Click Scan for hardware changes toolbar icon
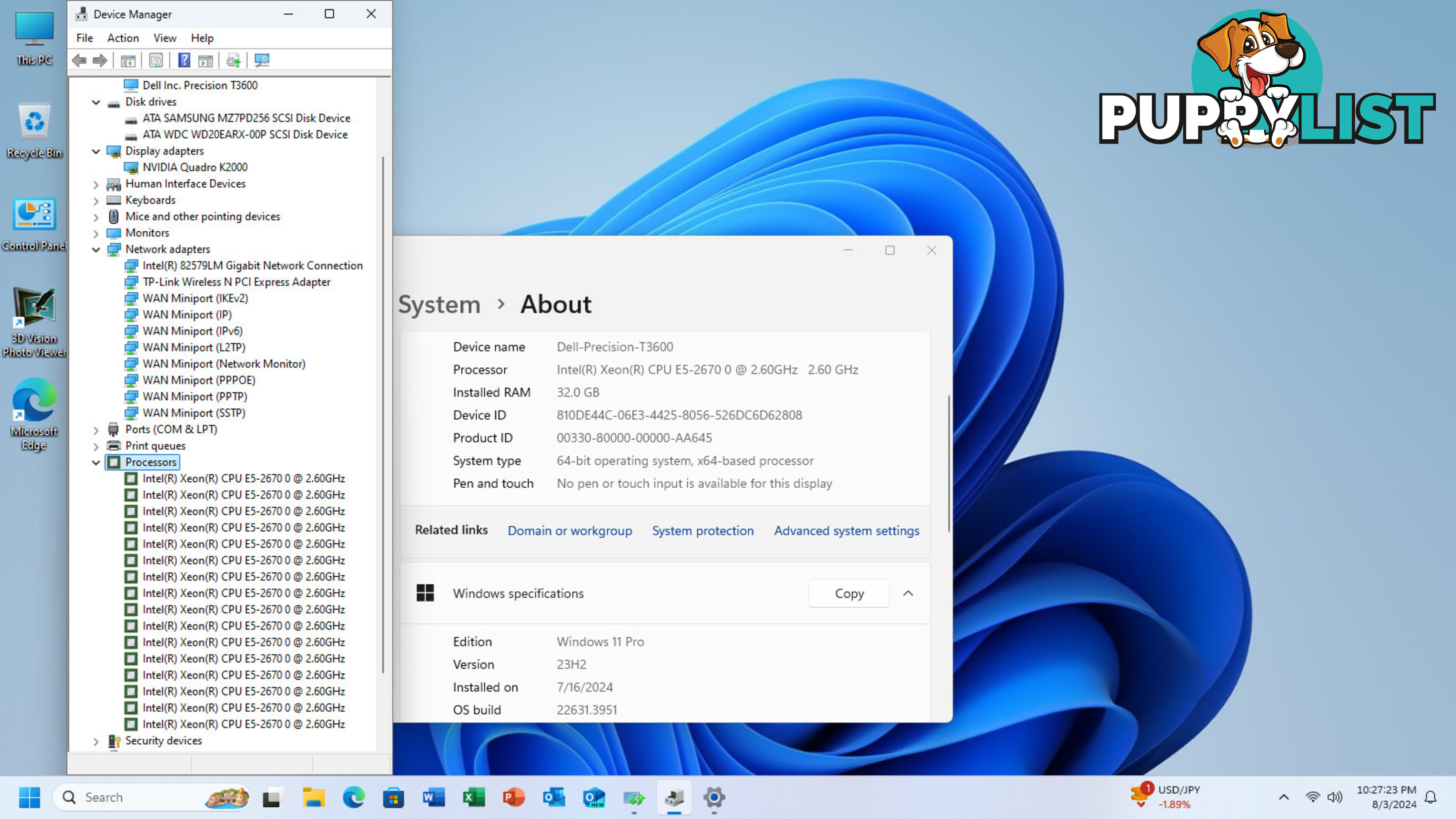Image resolution: width=1456 pixels, height=819 pixels. tap(262, 61)
